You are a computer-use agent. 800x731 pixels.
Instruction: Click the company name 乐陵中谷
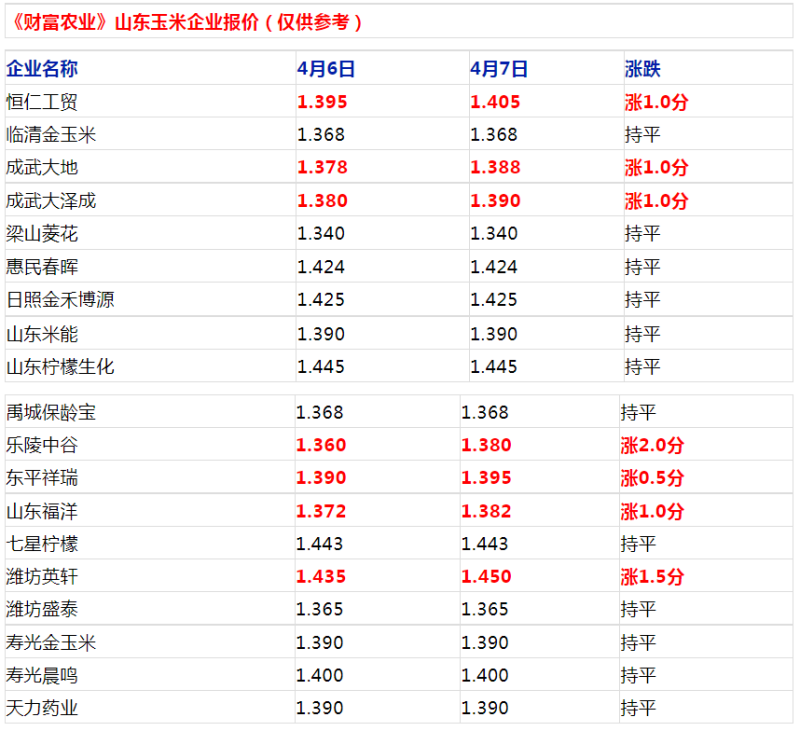[x=42, y=445]
